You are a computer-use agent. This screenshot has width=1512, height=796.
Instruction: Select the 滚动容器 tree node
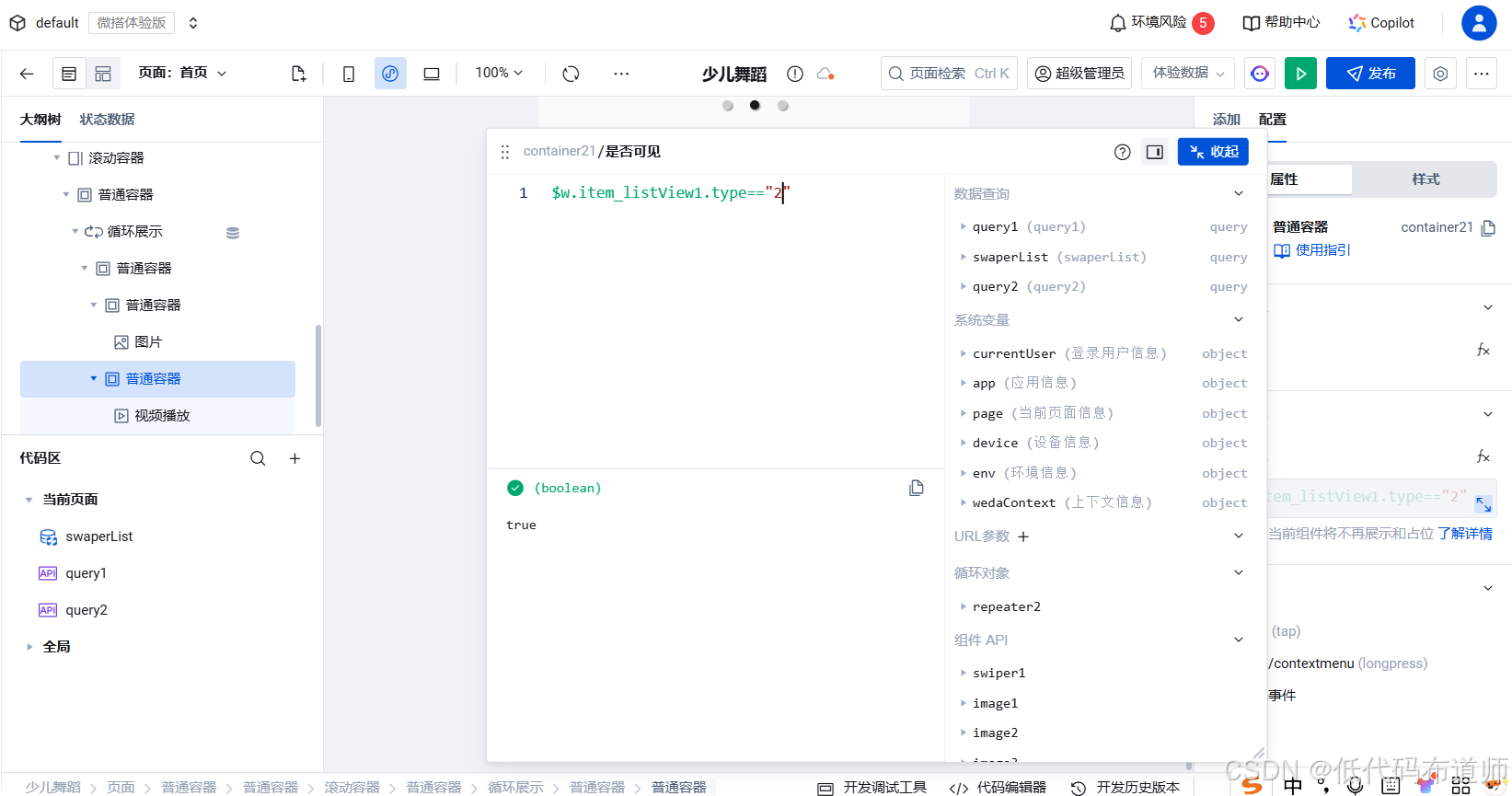point(116,158)
